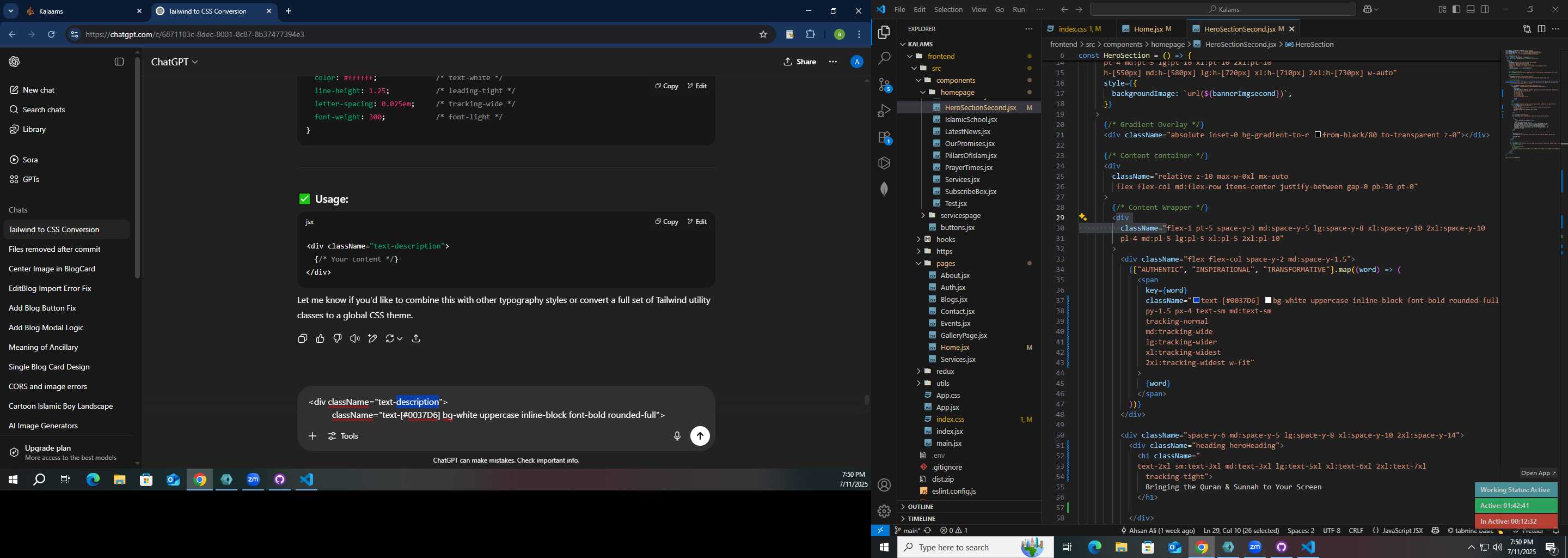This screenshot has height=558, width=1568.
Task: Click Open Changes icon in editor toolbar
Action: (1527, 29)
